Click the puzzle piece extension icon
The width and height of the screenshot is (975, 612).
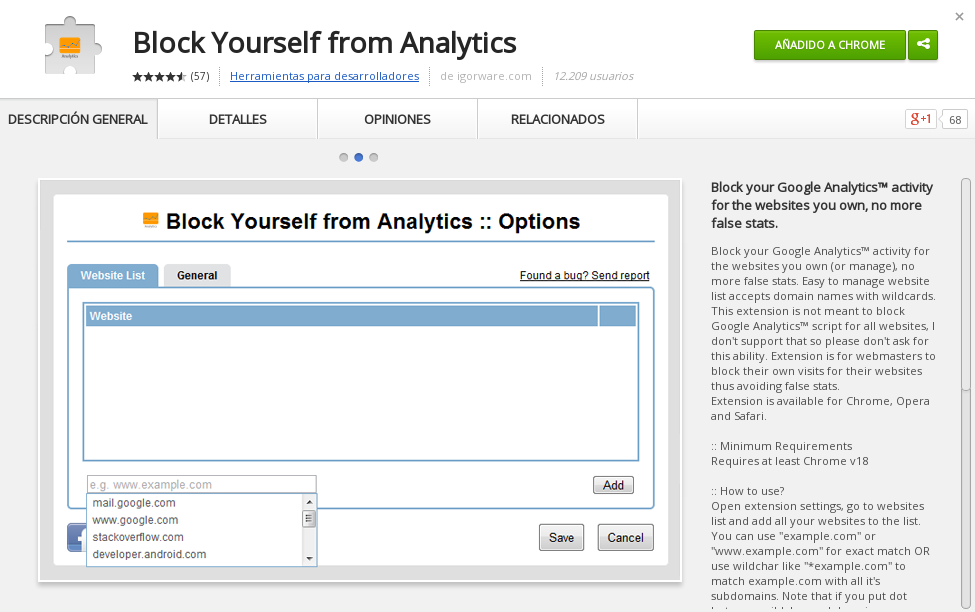(x=72, y=47)
